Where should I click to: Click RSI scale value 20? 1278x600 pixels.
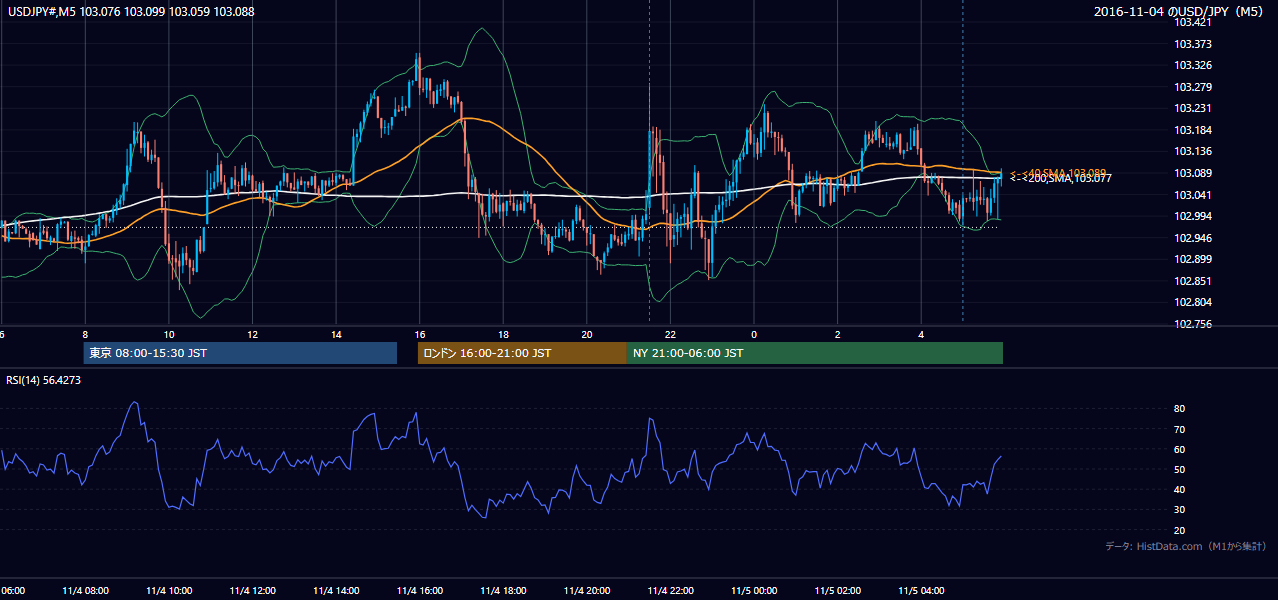click(x=1180, y=530)
